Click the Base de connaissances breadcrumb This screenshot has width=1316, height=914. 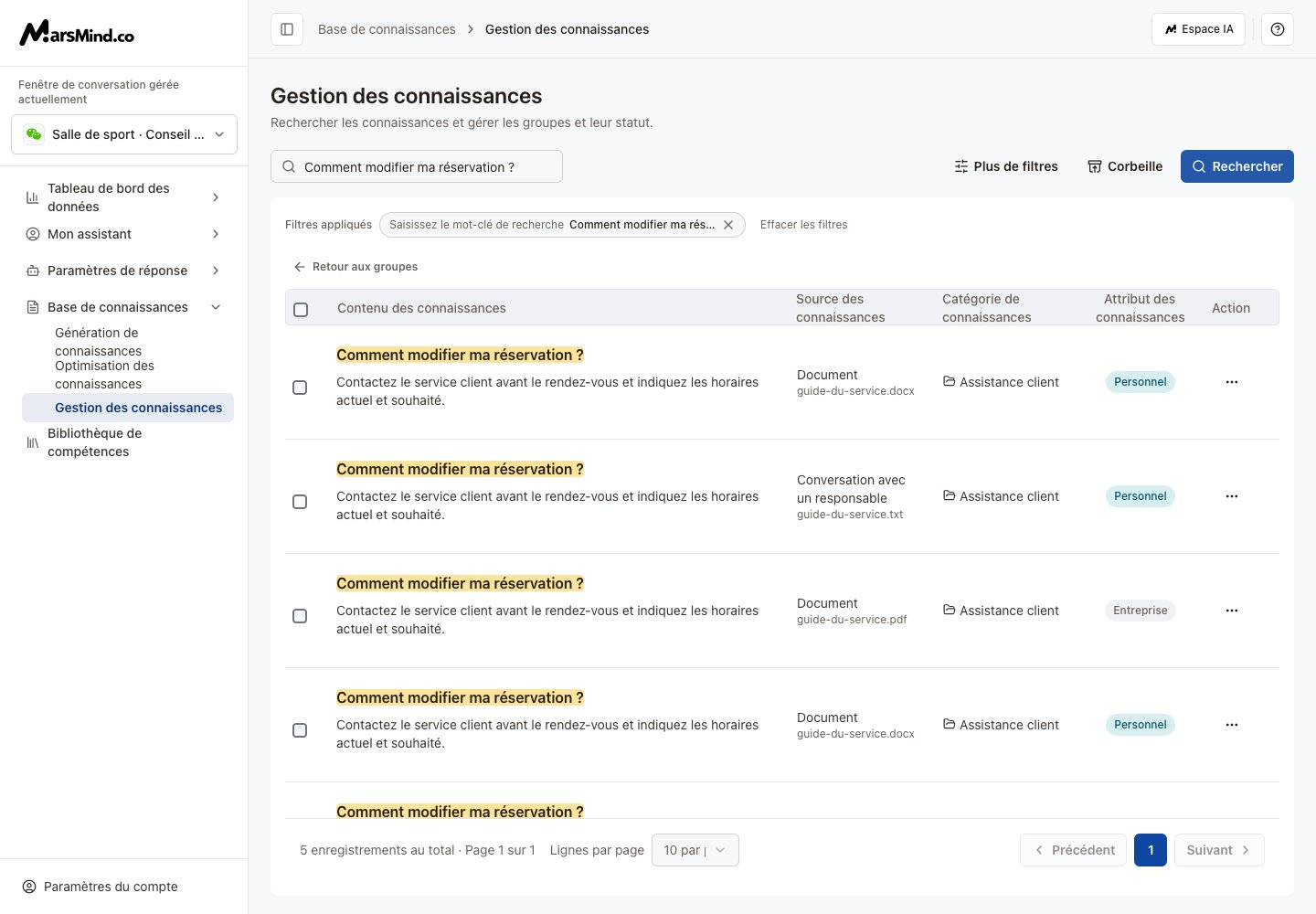pyautogui.click(x=387, y=29)
